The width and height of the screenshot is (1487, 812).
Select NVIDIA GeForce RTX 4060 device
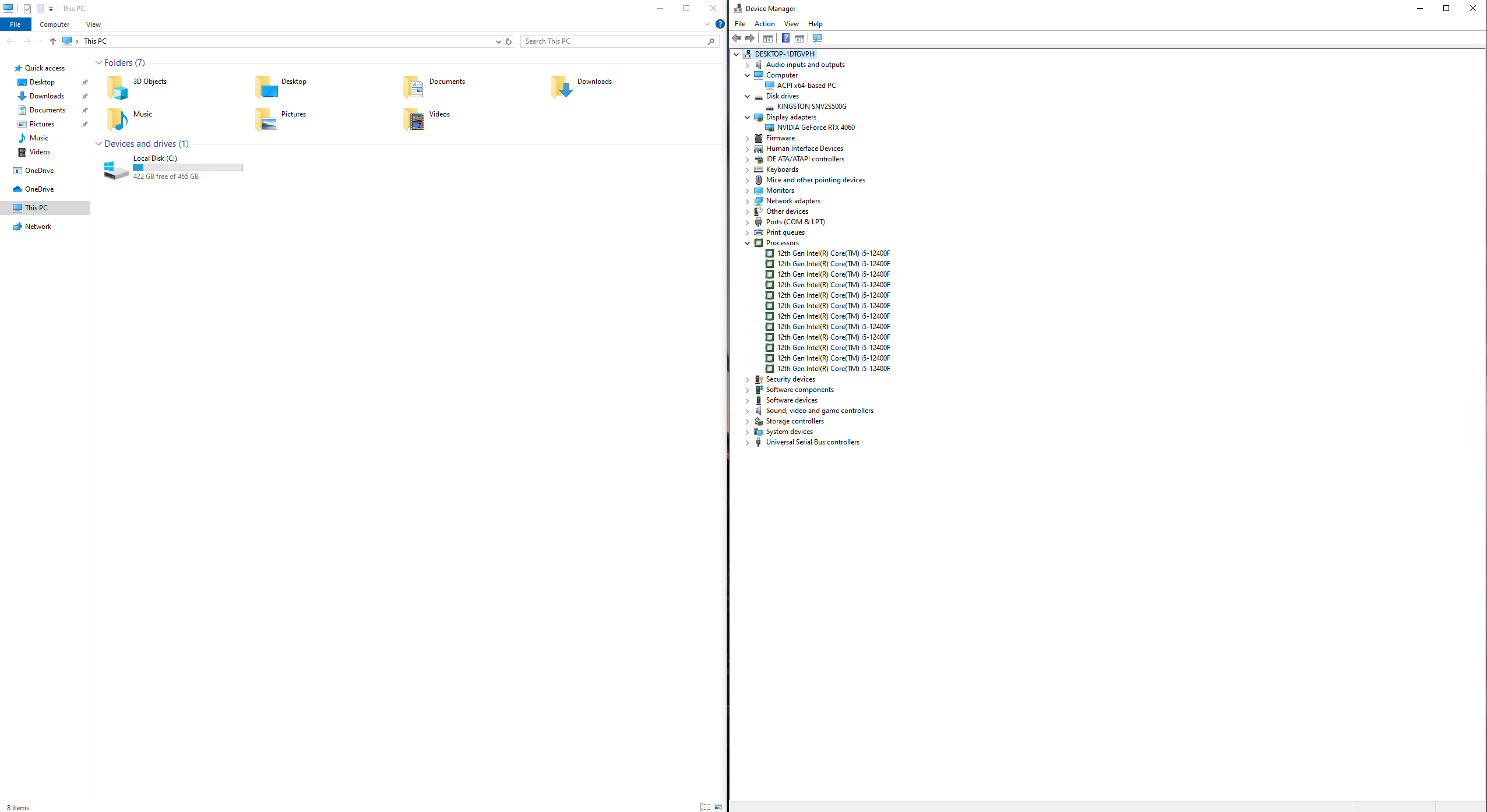pos(815,128)
